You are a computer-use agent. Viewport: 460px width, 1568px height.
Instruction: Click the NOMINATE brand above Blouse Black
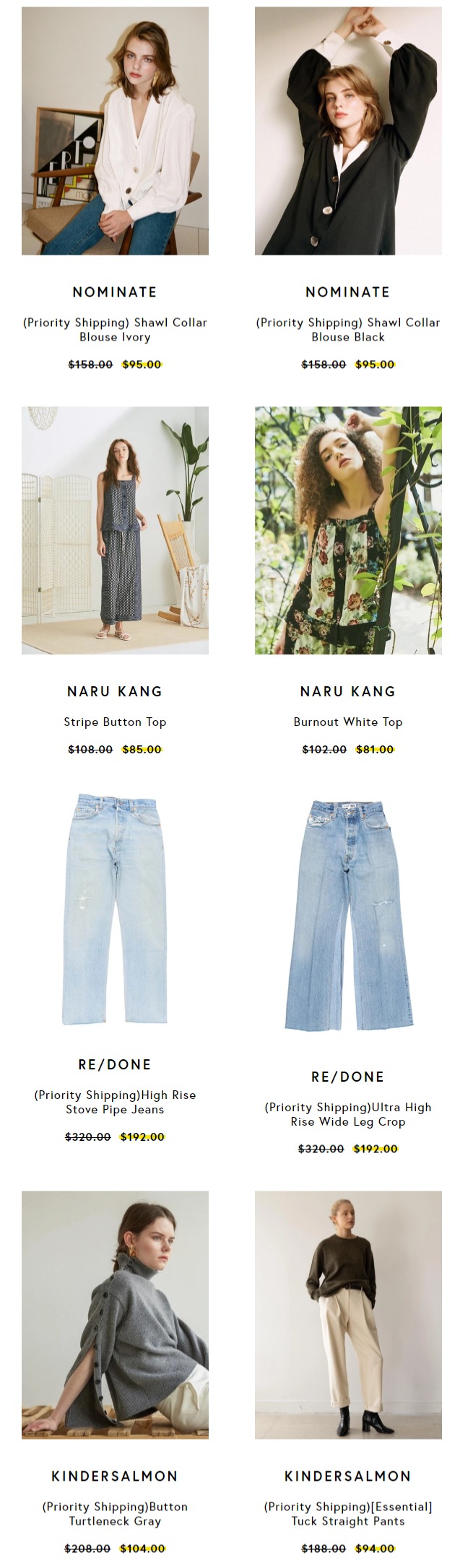348,292
